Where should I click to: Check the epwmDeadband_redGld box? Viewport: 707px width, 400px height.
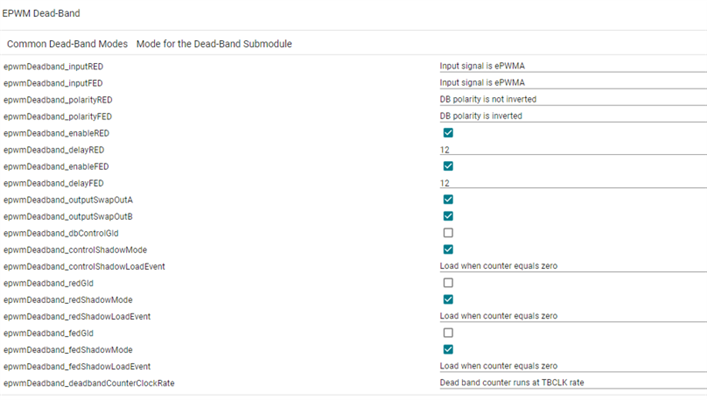coord(448,283)
